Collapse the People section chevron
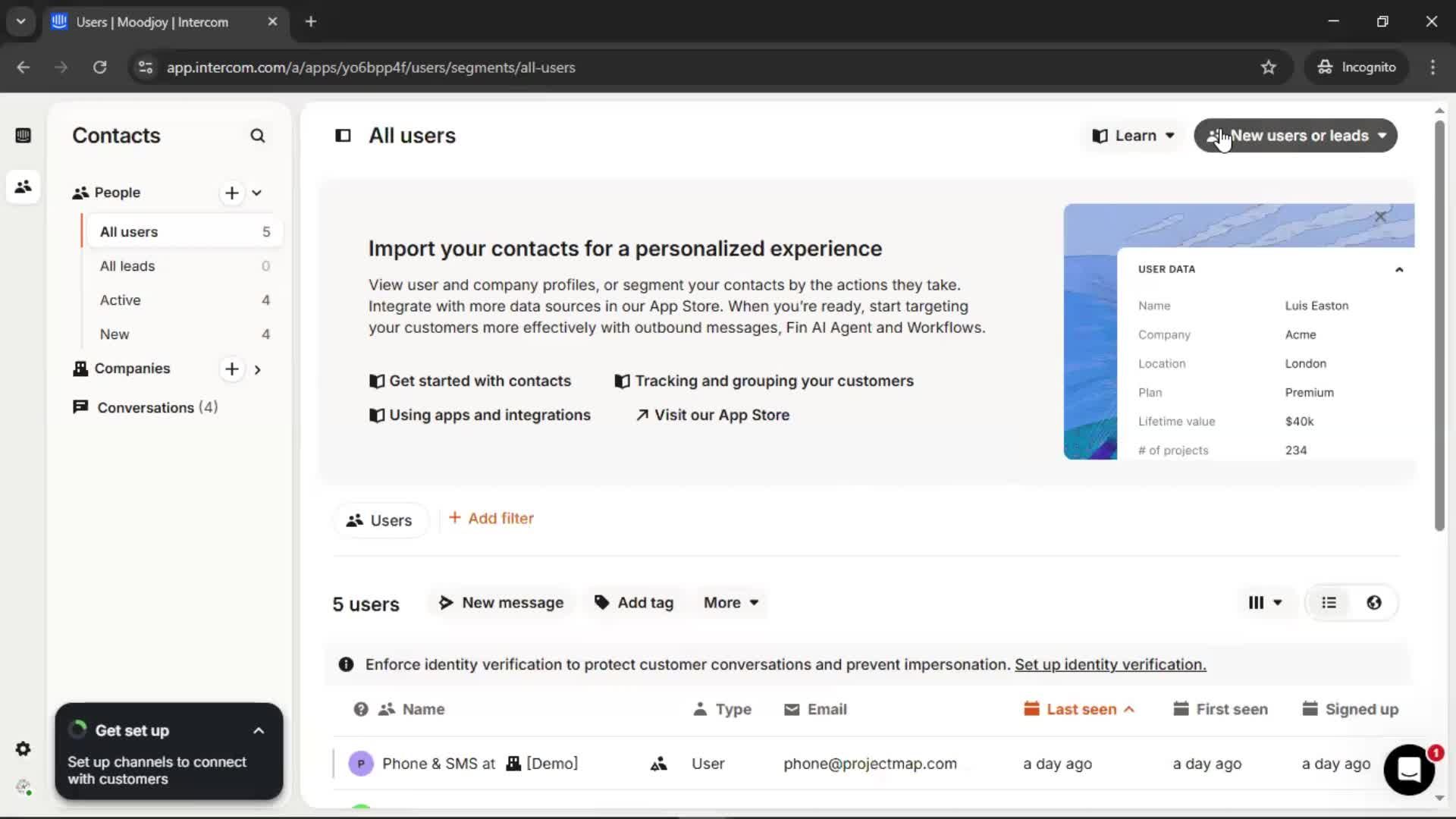This screenshot has width=1456, height=819. pyautogui.click(x=257, y=193)
